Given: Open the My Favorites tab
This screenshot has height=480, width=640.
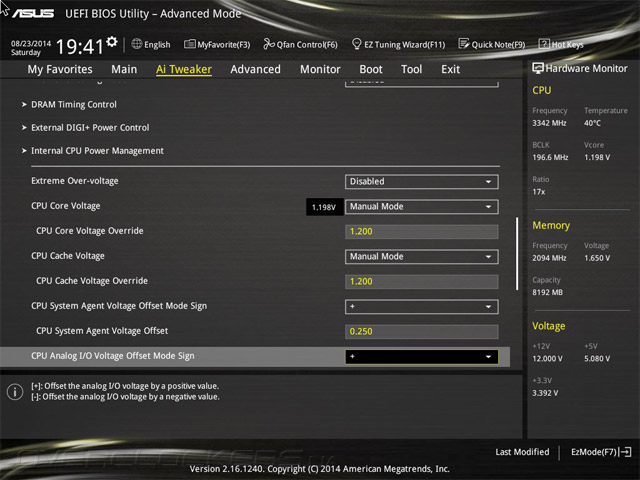Looking at the screenshot, I should pos(60,69).
